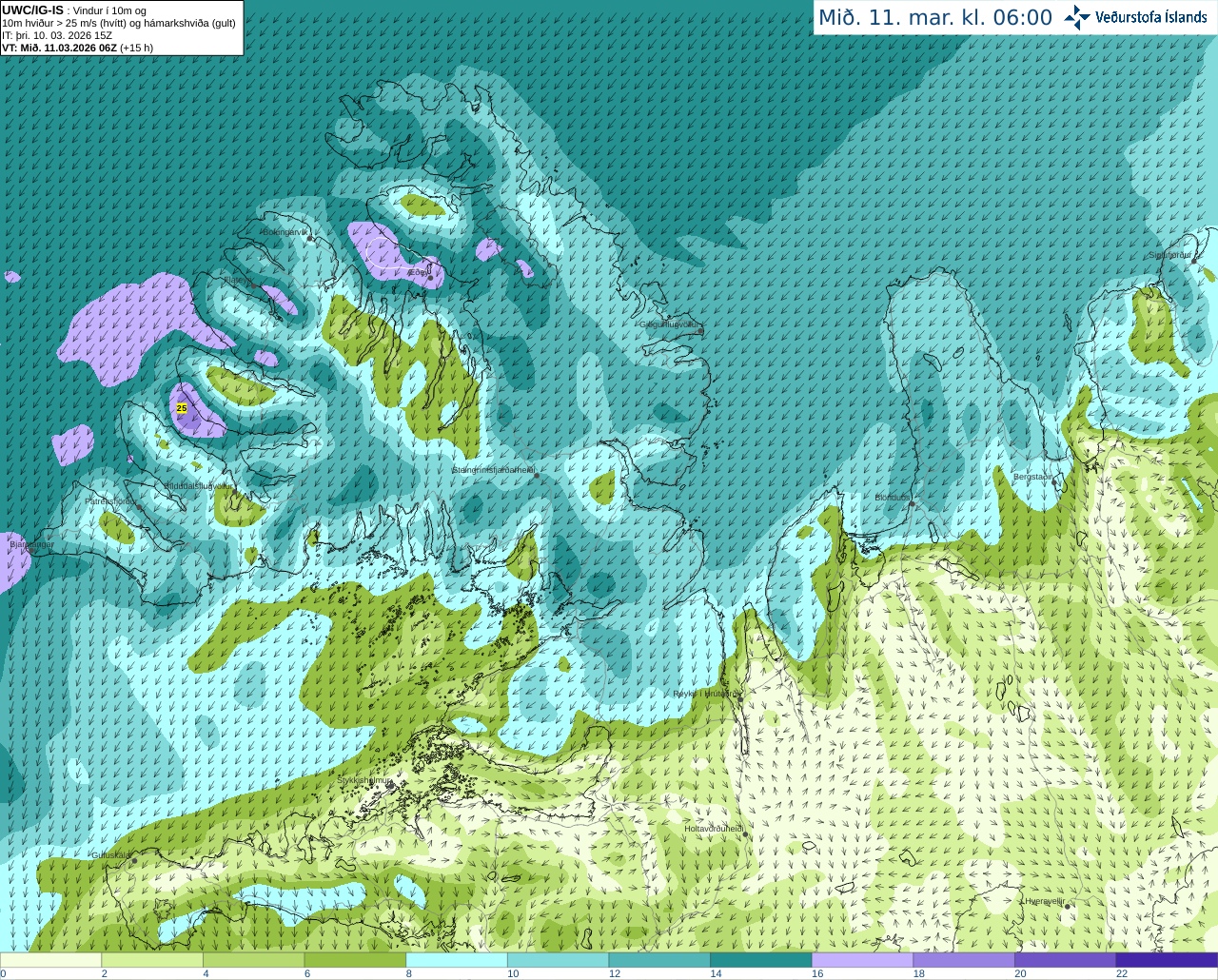Click the 'UWC/IG-IS' model title text

click(x=32, y=10)
